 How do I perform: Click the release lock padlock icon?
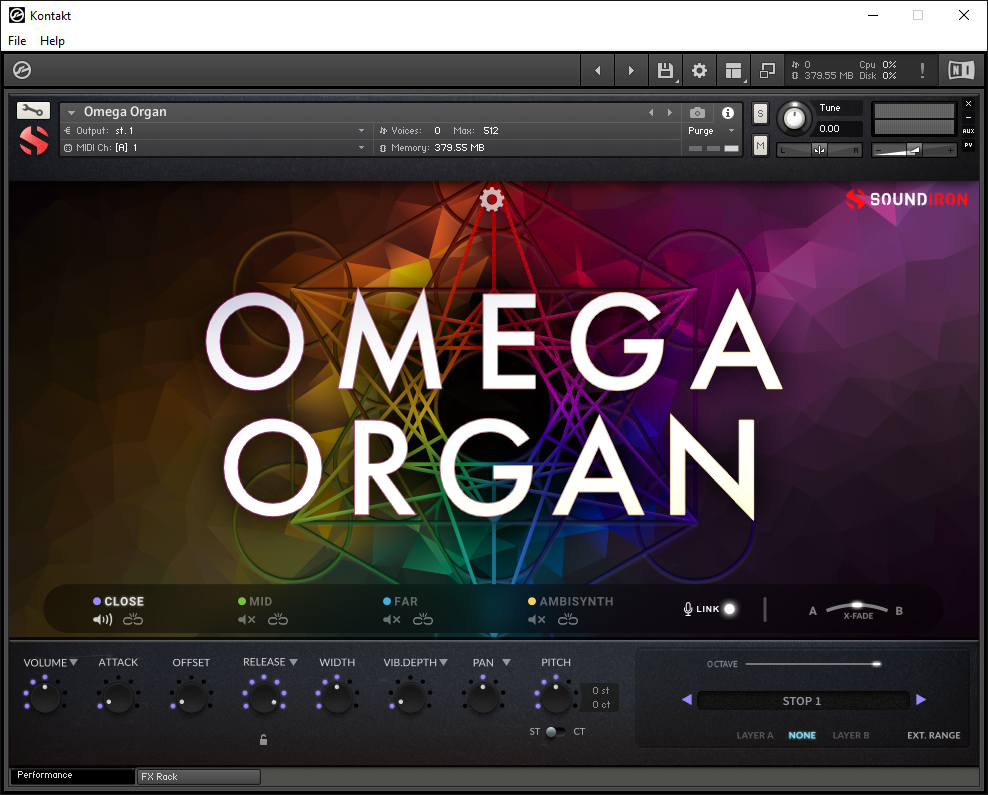click(x=263, y=740)
